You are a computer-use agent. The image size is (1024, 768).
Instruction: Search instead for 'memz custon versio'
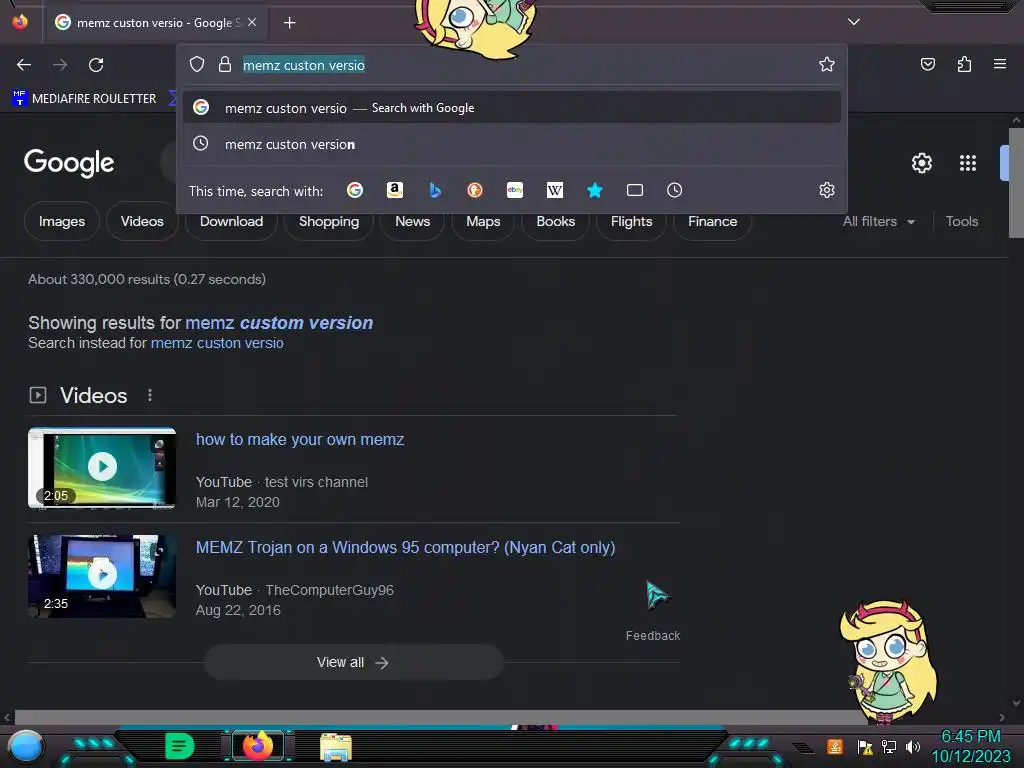217,343
